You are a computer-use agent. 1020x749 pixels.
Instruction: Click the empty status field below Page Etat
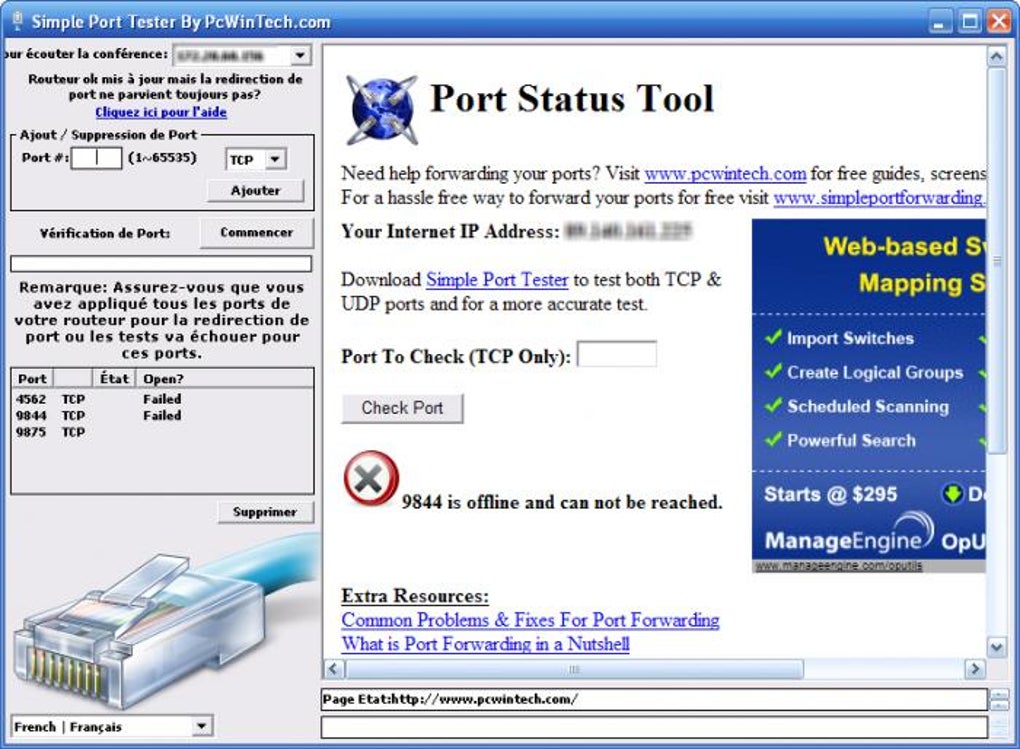coord(654,727)
